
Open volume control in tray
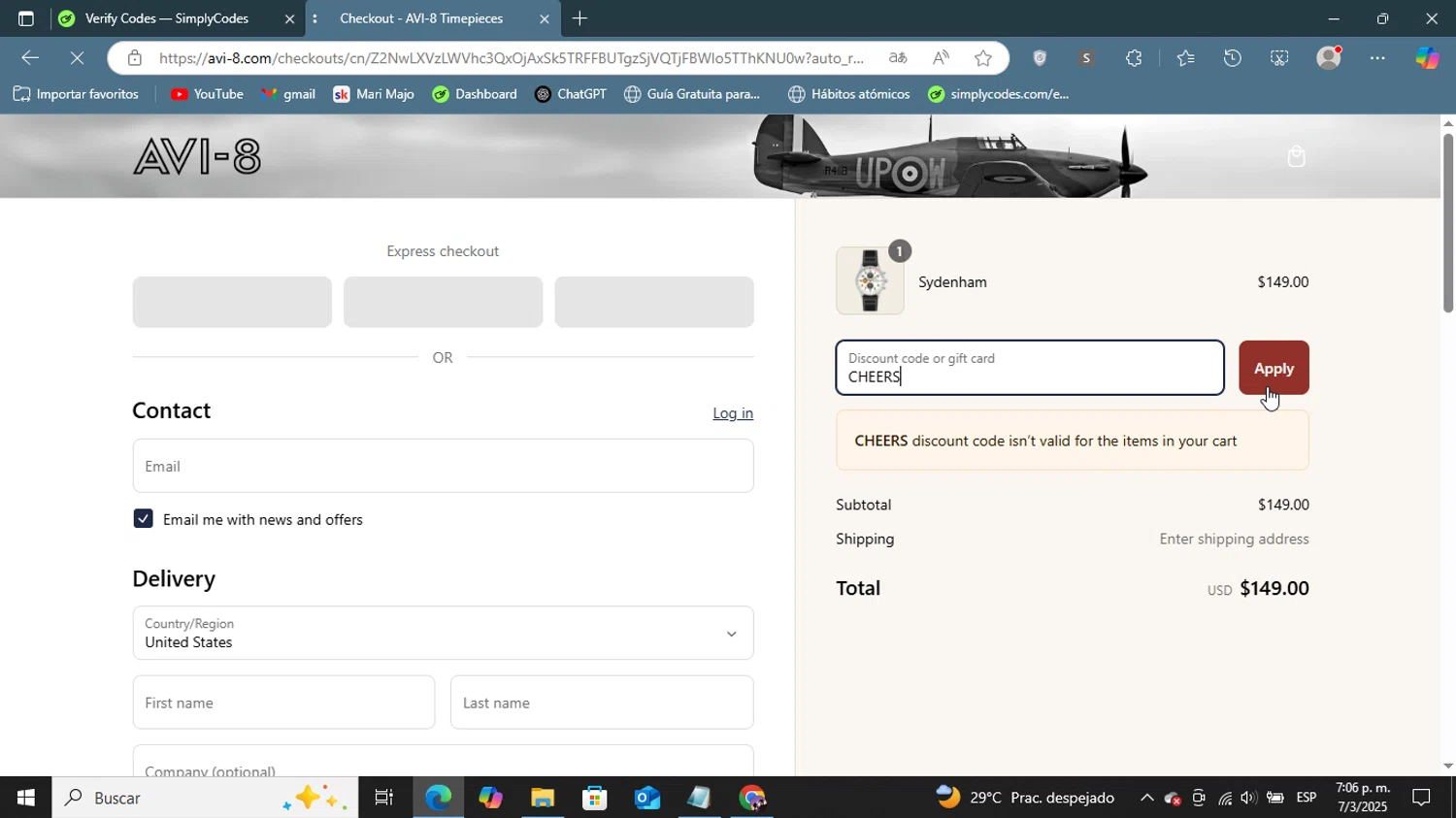[1248, 798]
